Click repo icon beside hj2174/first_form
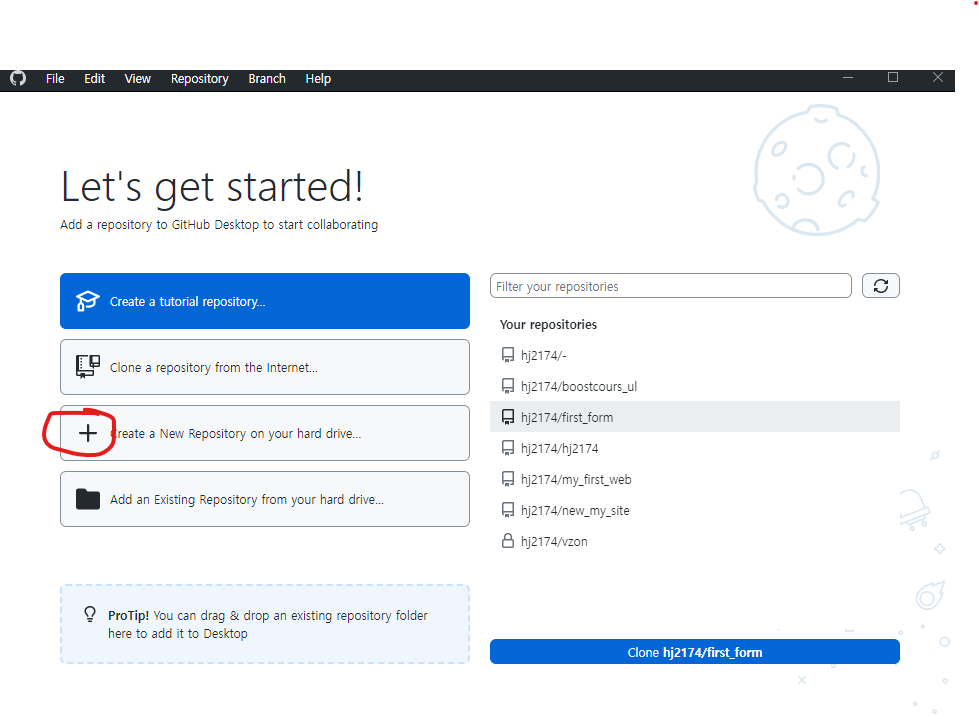979x719 pixels. pos(508,417)
